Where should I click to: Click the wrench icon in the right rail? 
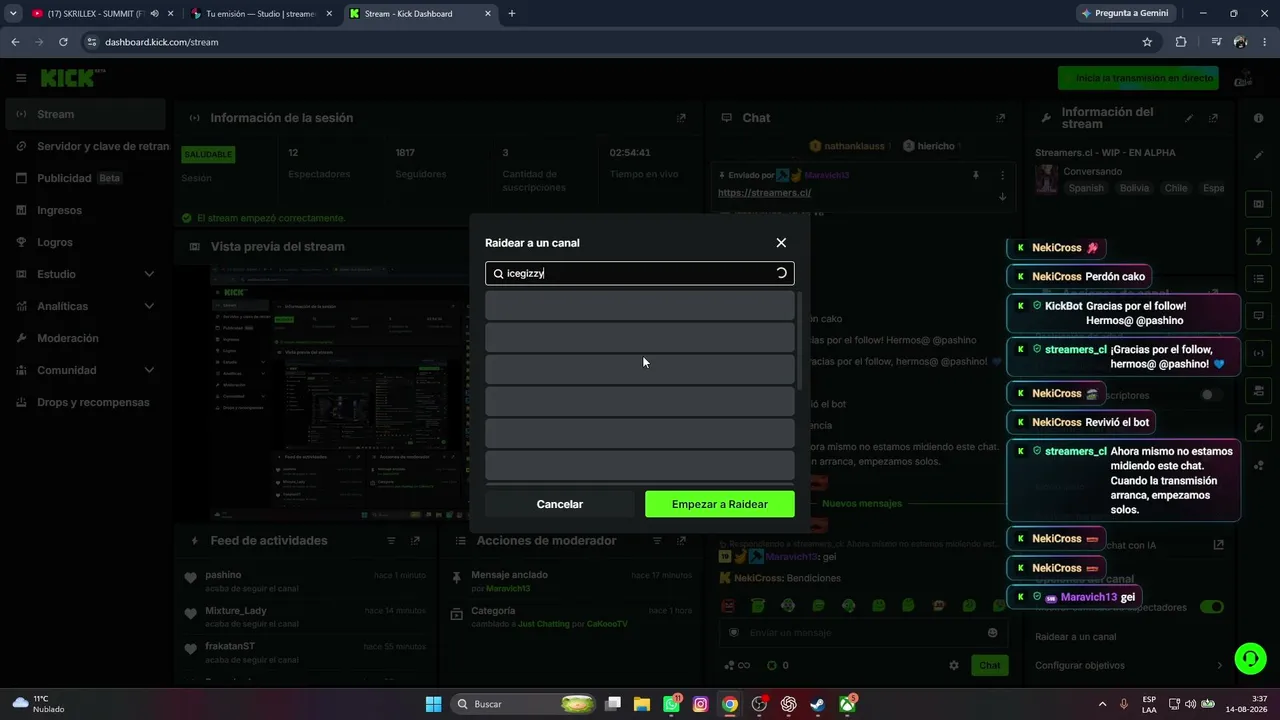1259,428
